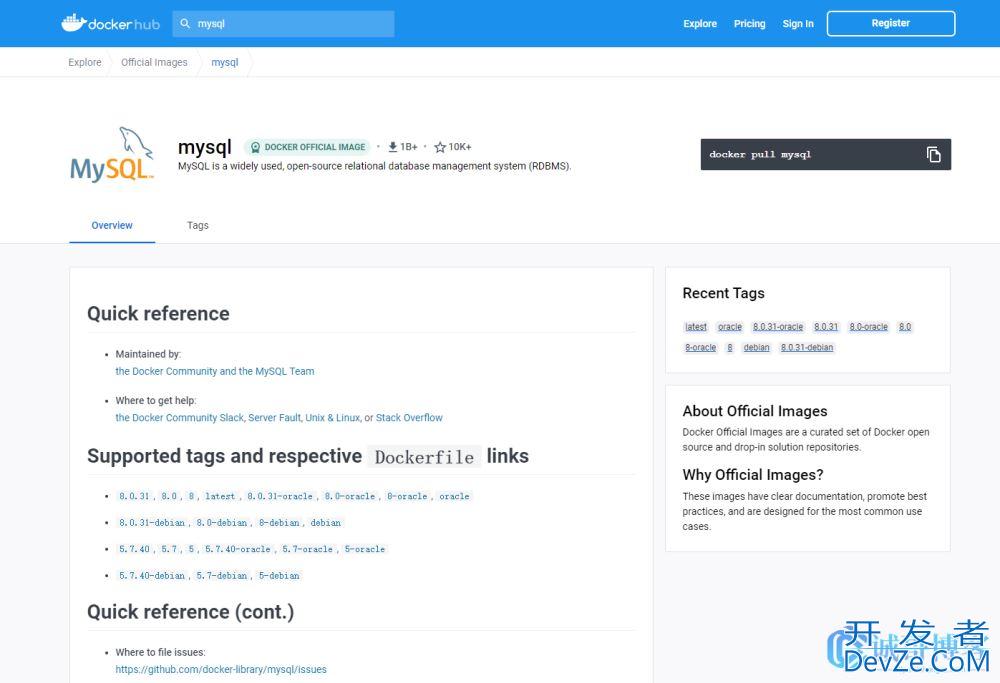Open the 5.7.40-oracle tag link
Viewport: 1000px width, 683px height.
238,549
